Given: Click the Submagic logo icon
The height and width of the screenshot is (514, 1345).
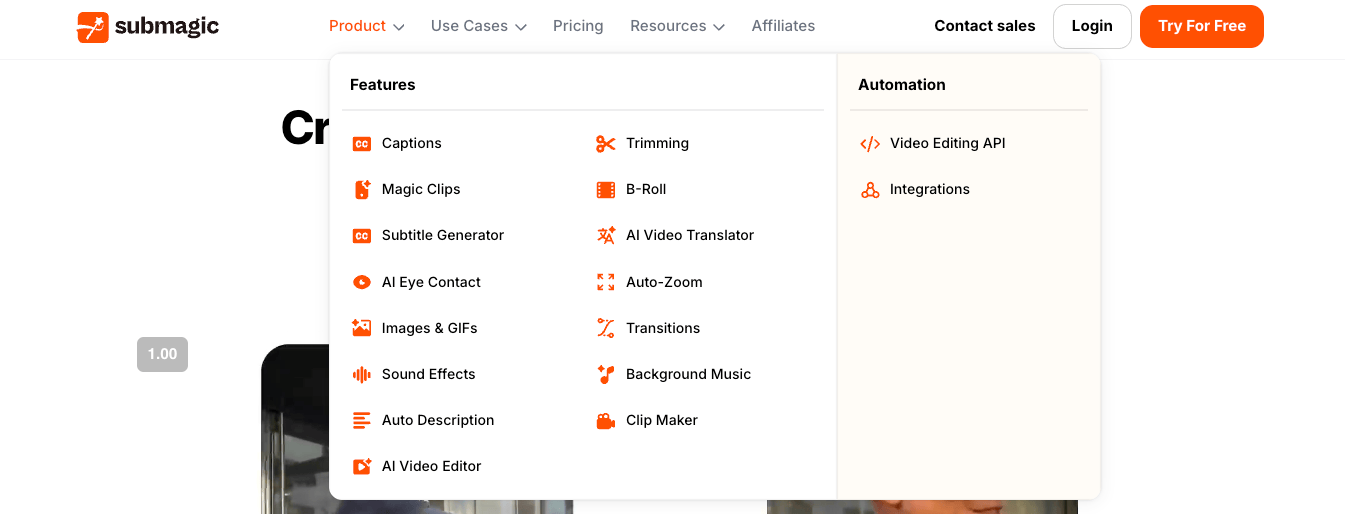Looking at the screenshot, I should click(x=93, y=27).
